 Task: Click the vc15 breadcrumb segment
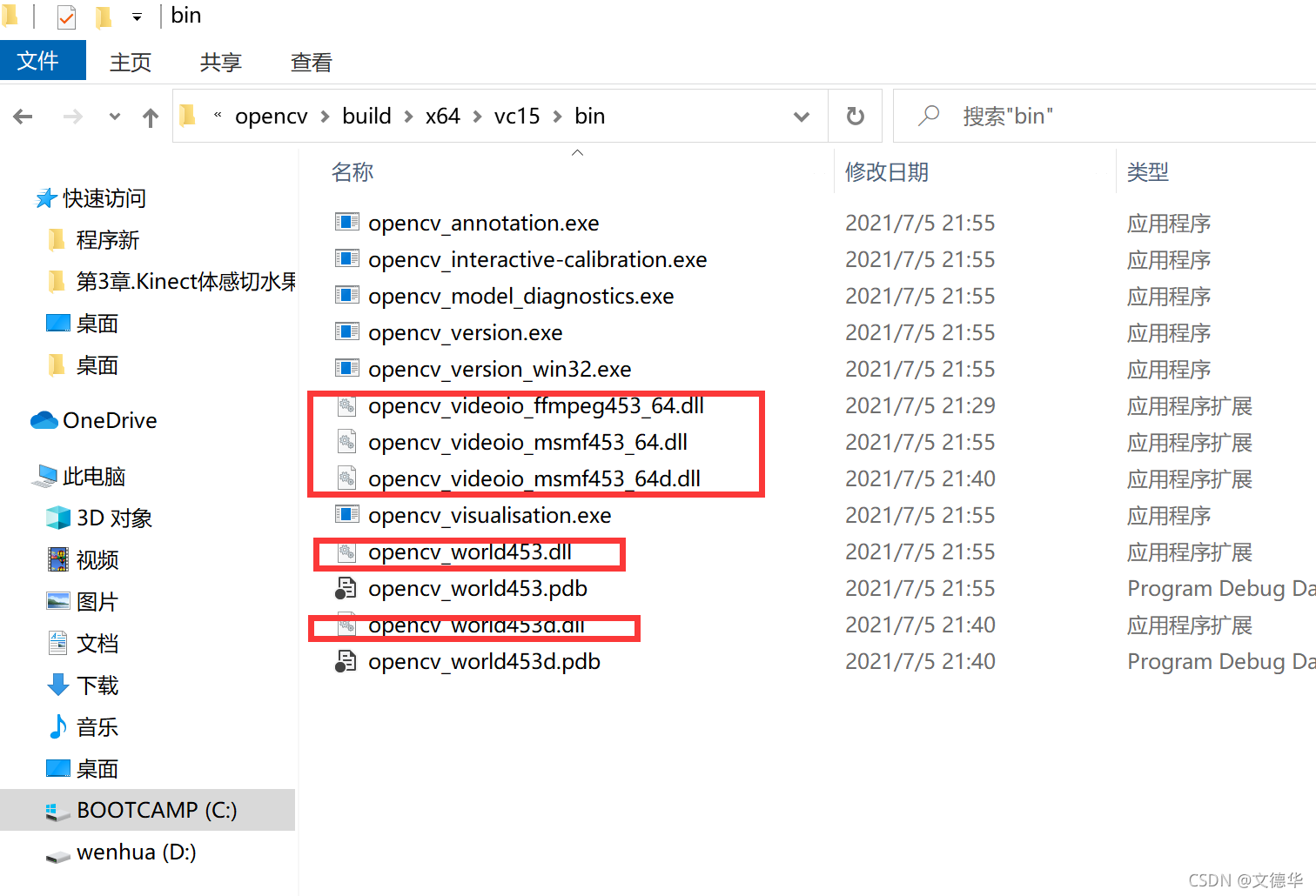517,116
